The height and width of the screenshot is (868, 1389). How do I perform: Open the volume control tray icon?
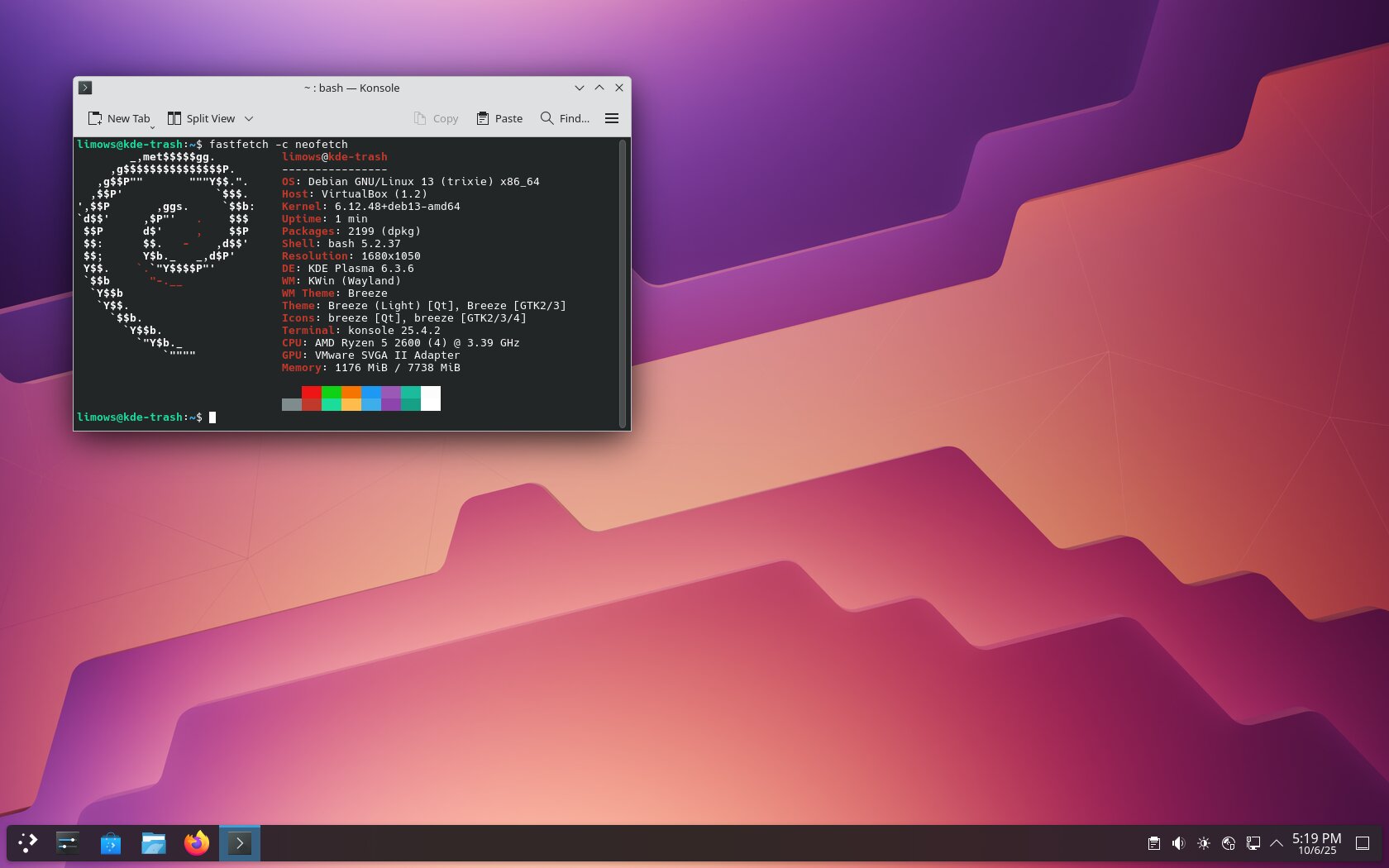click(x=1178, y=843)
